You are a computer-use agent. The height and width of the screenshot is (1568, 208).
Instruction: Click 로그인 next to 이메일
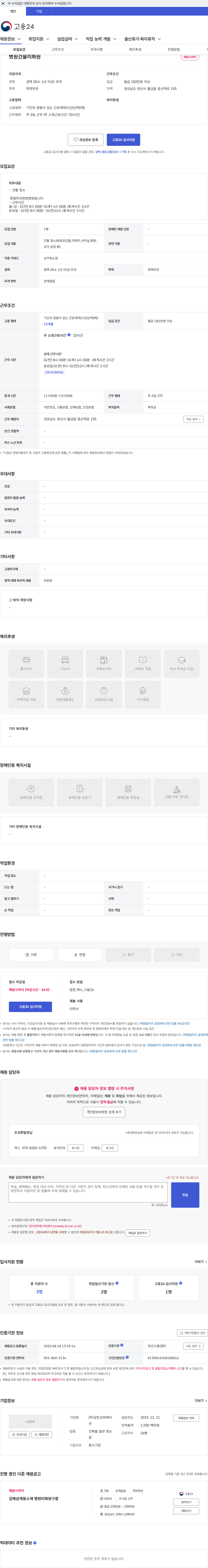(x=110, y=1148)
